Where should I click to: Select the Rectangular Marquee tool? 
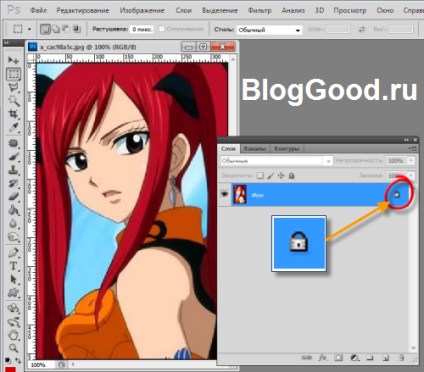click(x=13, y=74)
